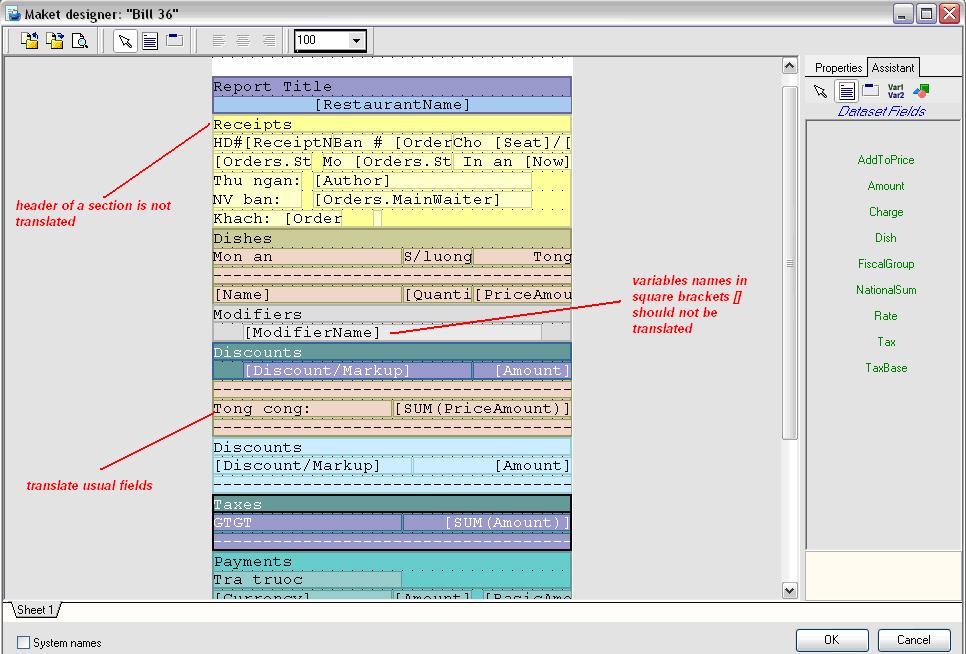Select the [ModifierName] field
Image resolution: width=966 pixels, height=654 pixels.
click(392, 333)
